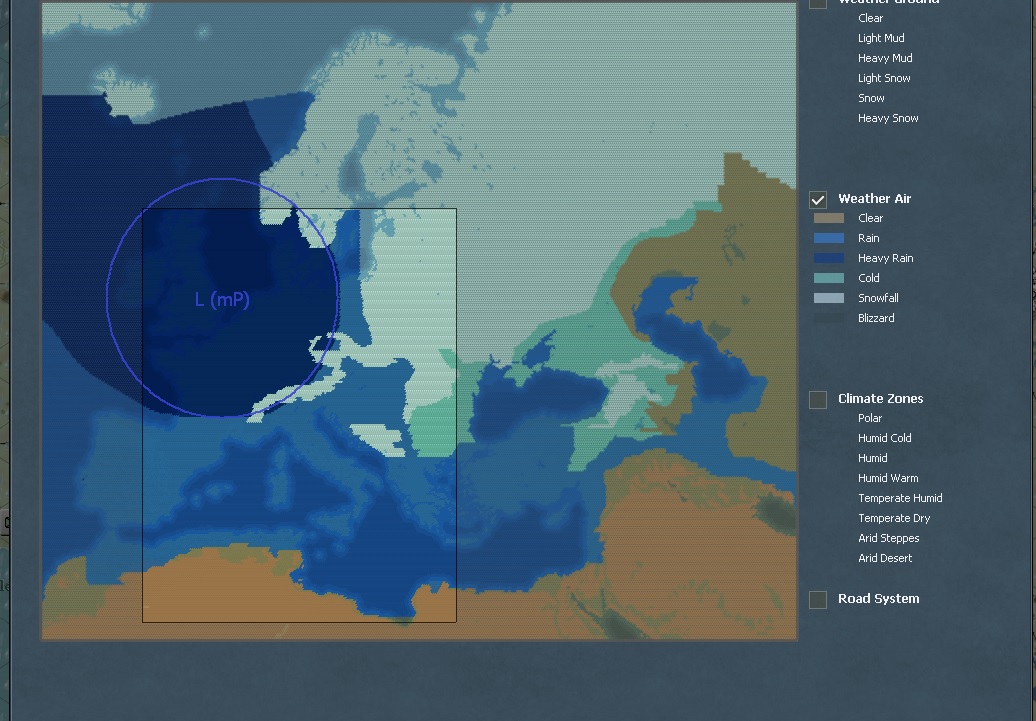Uncheck the Weather Air checkbox

[818, 200]
